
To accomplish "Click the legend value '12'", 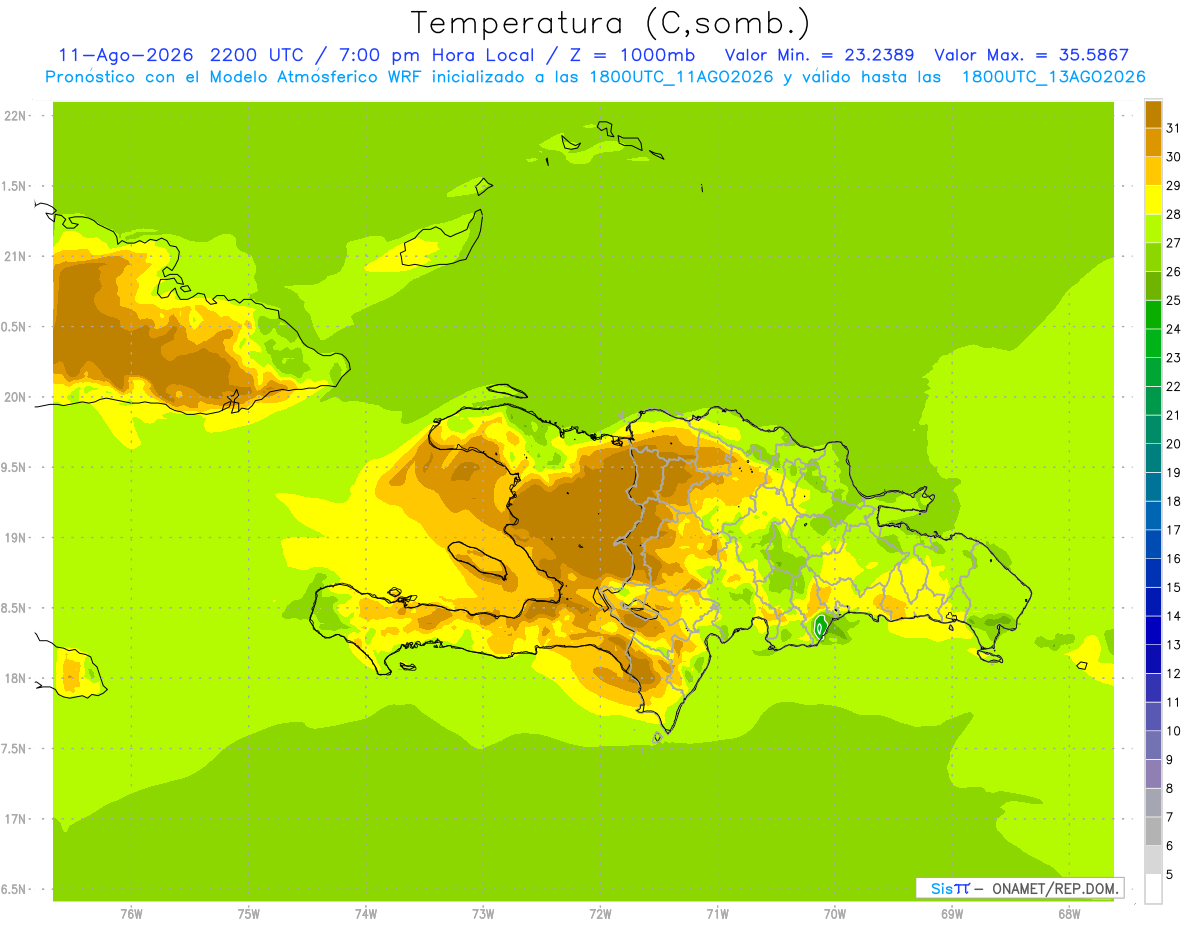I will point(1174,674).
